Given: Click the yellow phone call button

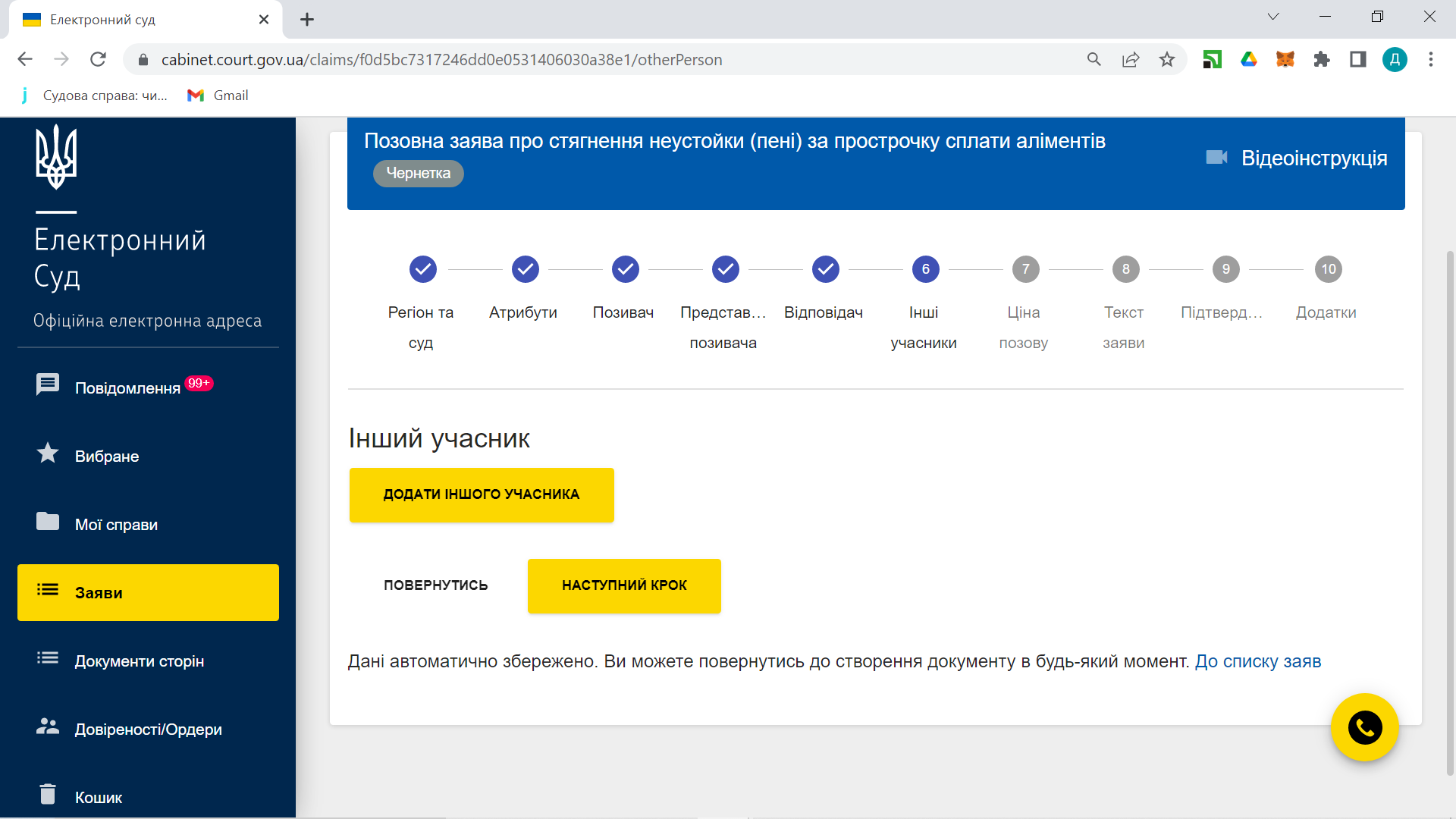Looking at the screenshot, I should [1364, 727].
